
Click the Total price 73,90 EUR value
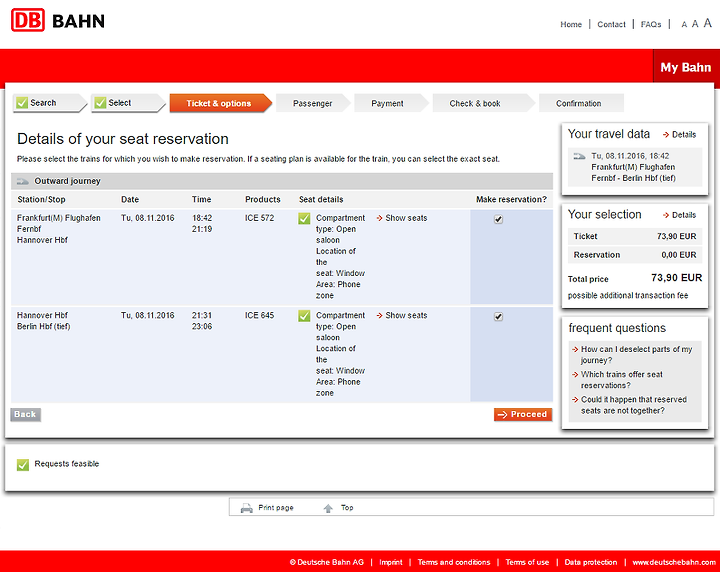[676, 278]
